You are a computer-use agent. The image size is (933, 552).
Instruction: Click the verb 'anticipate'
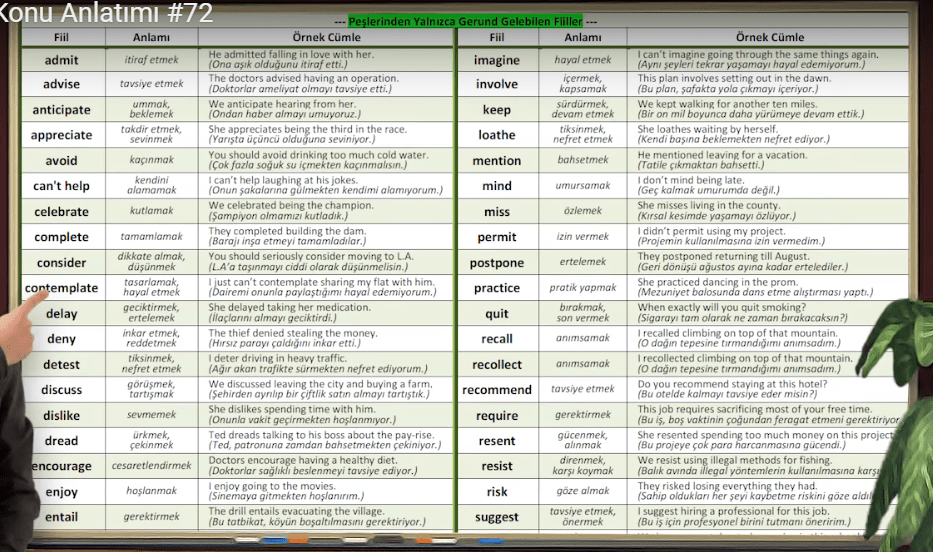pos(61,110)
